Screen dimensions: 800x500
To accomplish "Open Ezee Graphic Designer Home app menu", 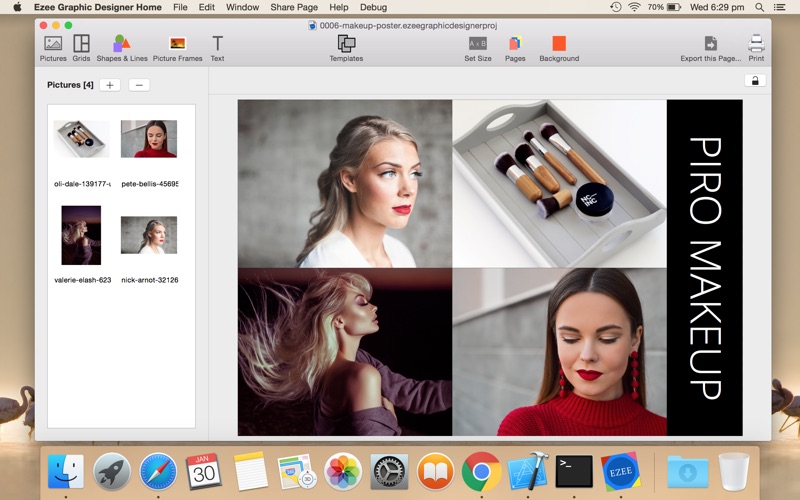I will tap(97, 7).
